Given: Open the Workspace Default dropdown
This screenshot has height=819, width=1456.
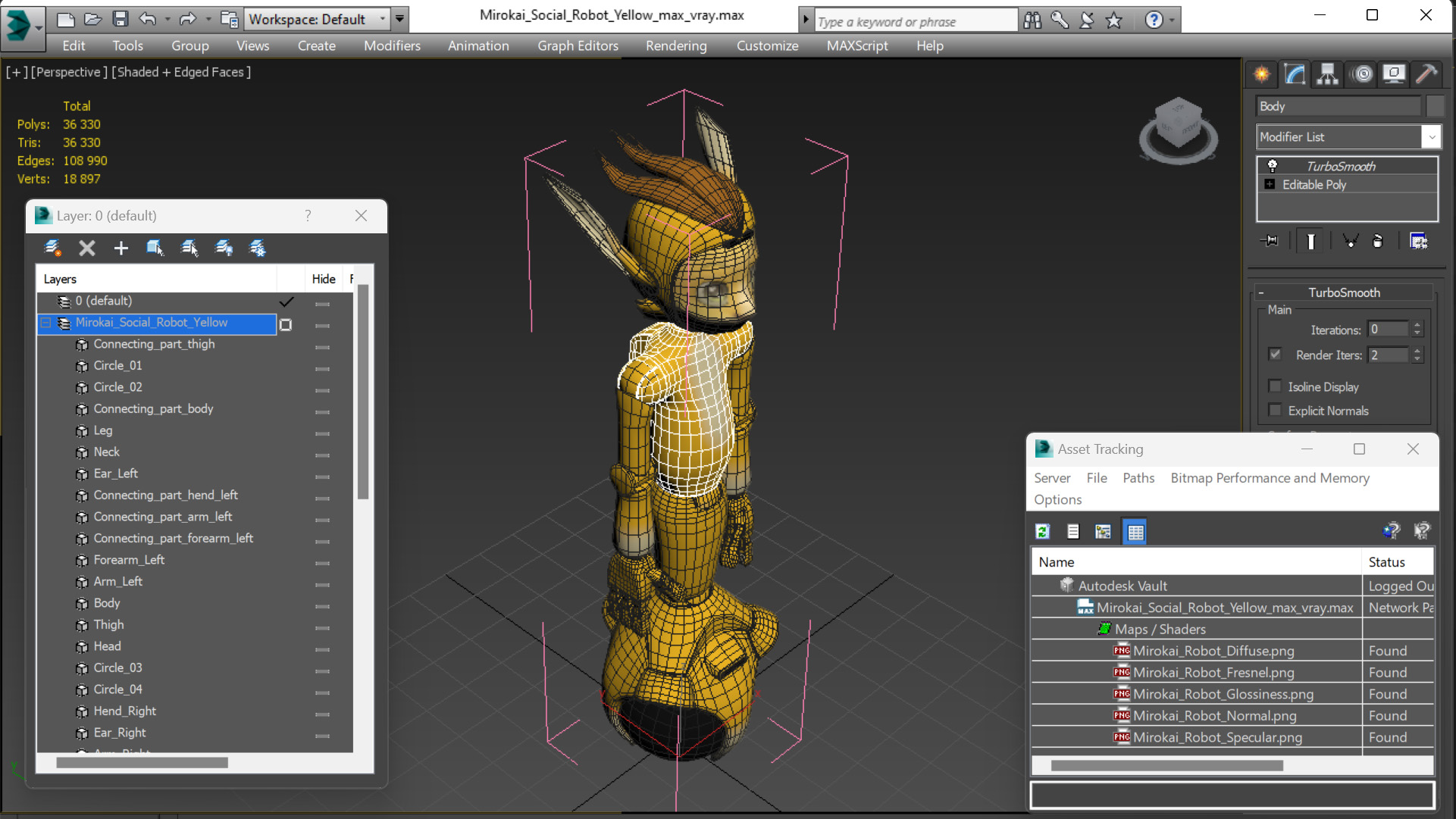Looking at the screenshot, I should tap(382, 19).
